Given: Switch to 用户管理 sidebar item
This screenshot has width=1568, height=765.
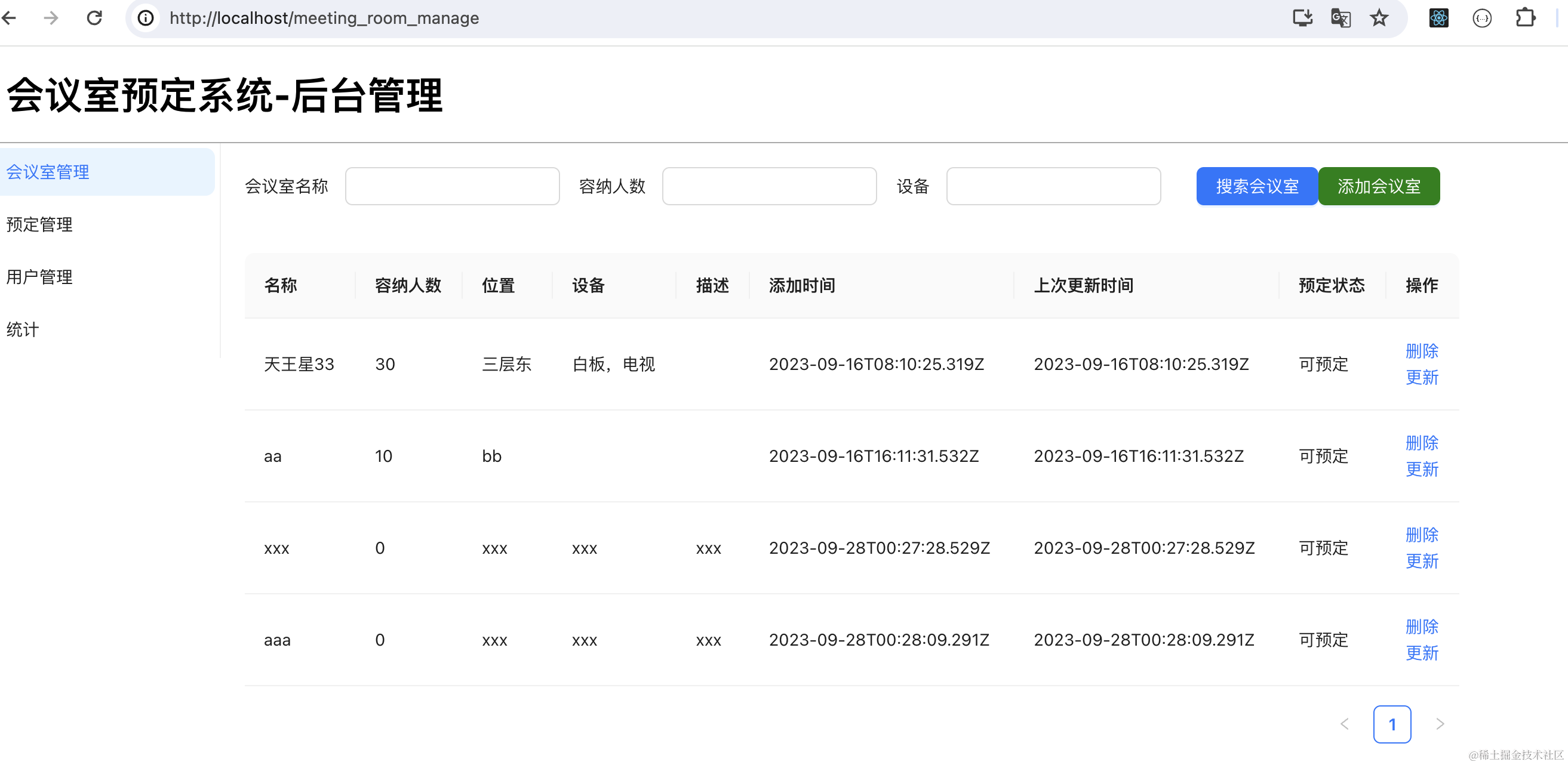Looking at the screenshot, I should click(39, 277).
